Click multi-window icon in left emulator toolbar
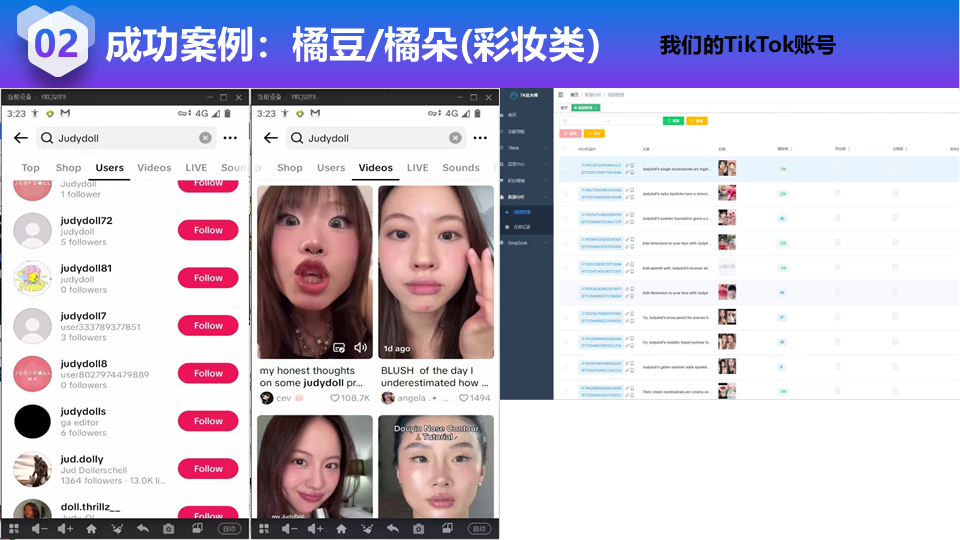Screen dimensions: 960x540 [197, 528]
